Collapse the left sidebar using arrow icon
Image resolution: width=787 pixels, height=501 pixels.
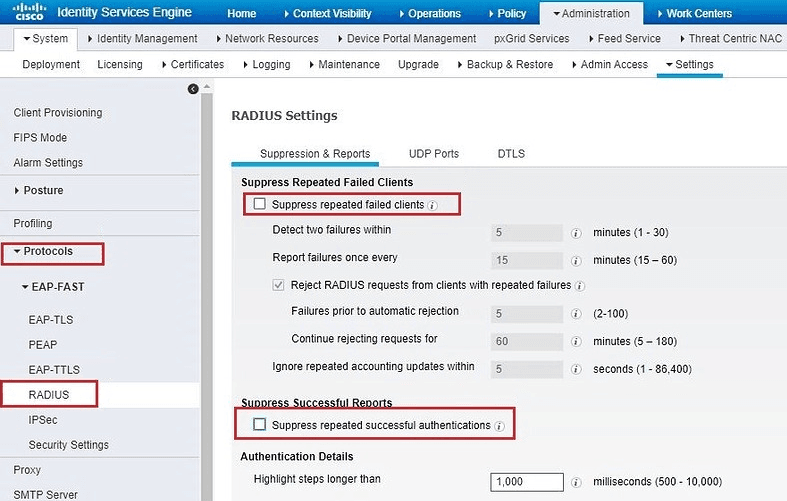[x=193, y=89]
